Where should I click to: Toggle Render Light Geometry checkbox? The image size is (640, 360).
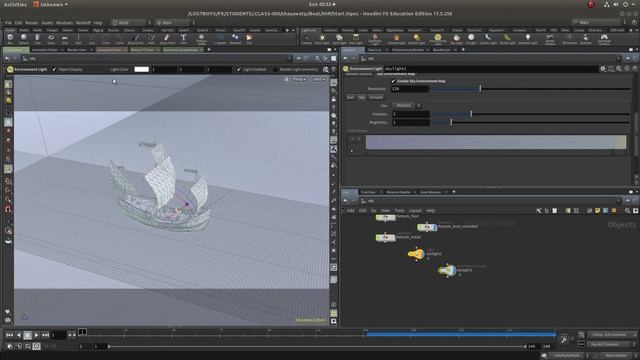coord(275,69)
